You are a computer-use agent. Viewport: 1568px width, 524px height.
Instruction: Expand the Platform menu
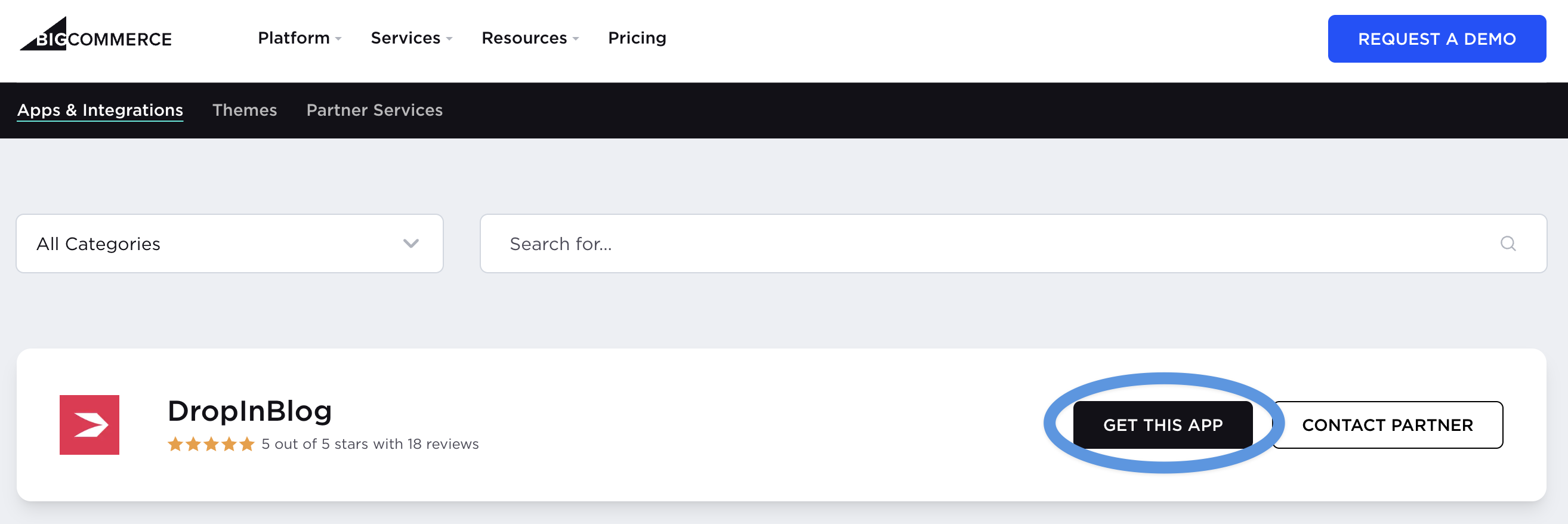coord(299,38)
